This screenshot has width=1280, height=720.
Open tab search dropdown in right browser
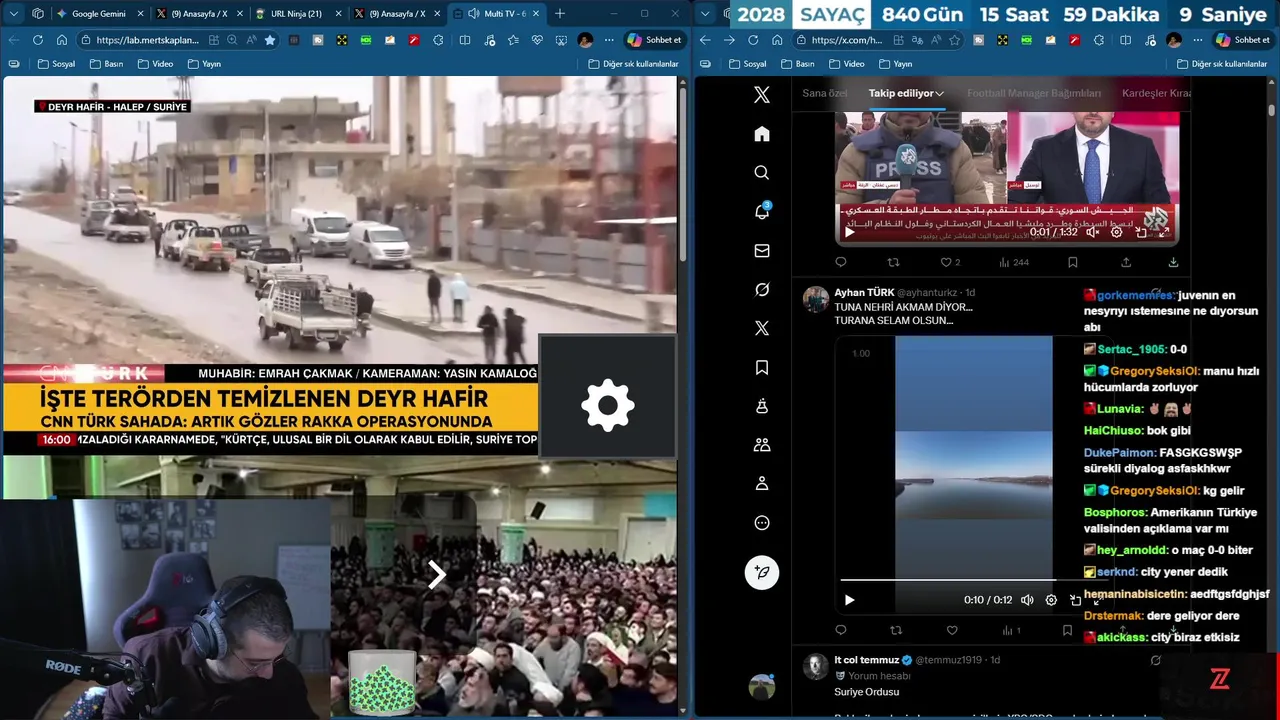pos(707,14)
